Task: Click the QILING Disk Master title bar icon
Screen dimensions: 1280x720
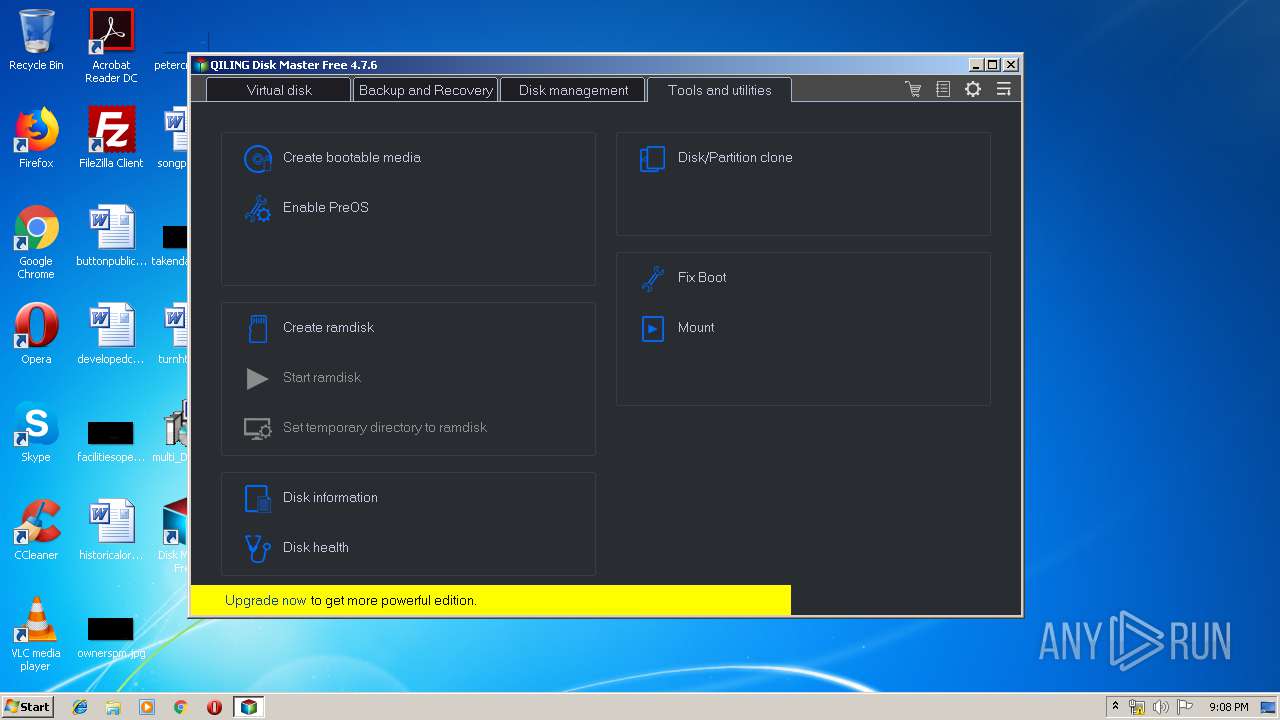Action: click(201, 65)
